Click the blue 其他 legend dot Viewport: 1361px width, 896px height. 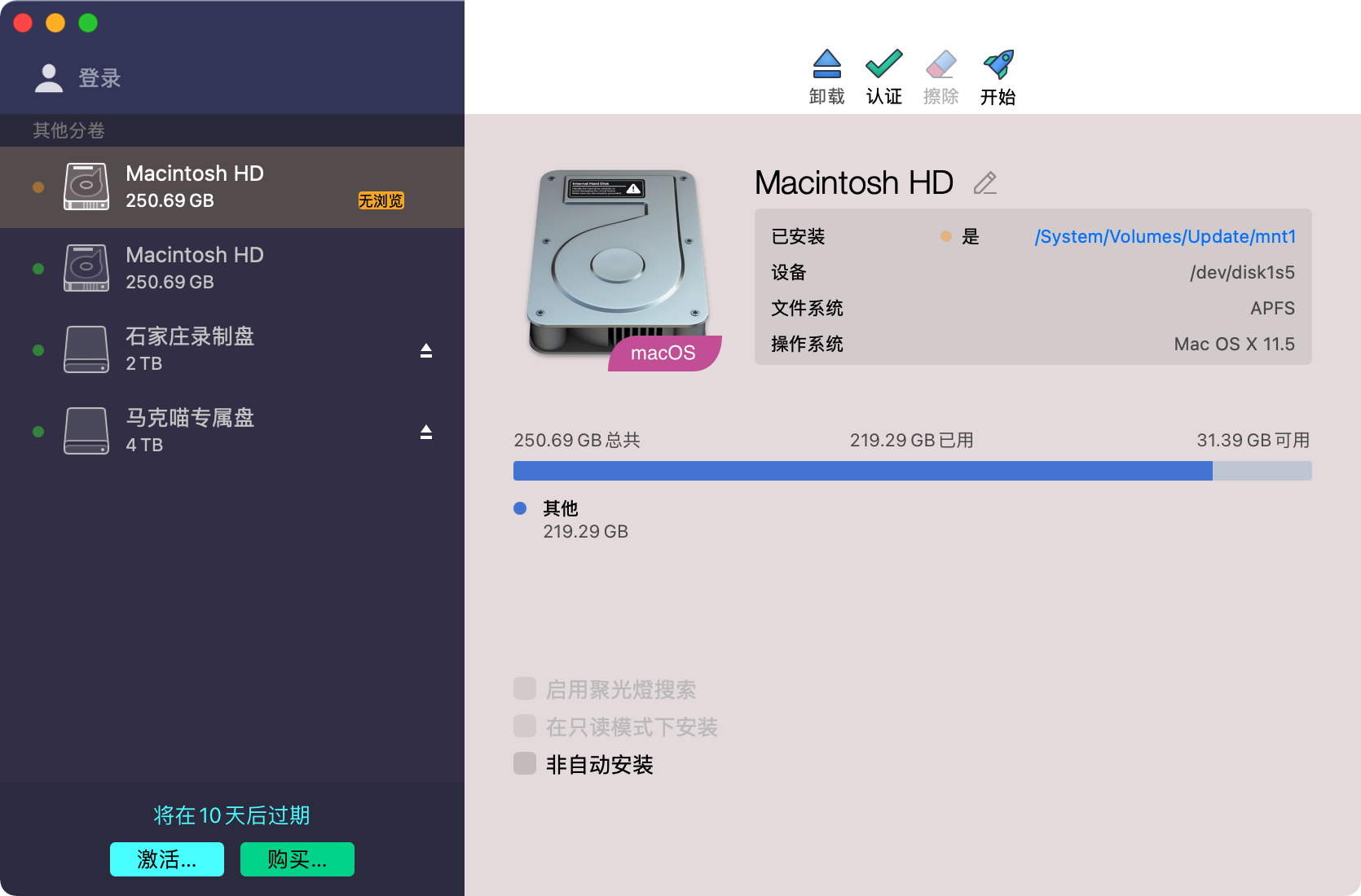[x=520, y=508]
